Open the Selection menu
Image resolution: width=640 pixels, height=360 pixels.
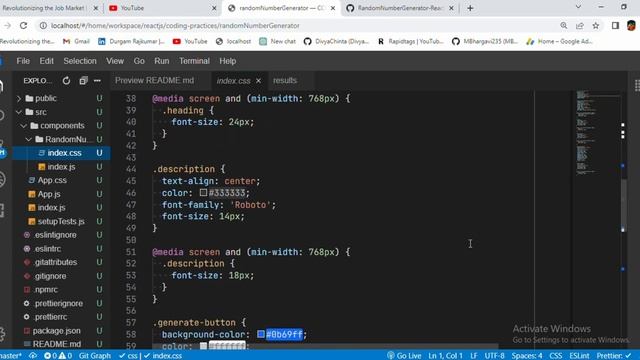(x=80, y=61)
